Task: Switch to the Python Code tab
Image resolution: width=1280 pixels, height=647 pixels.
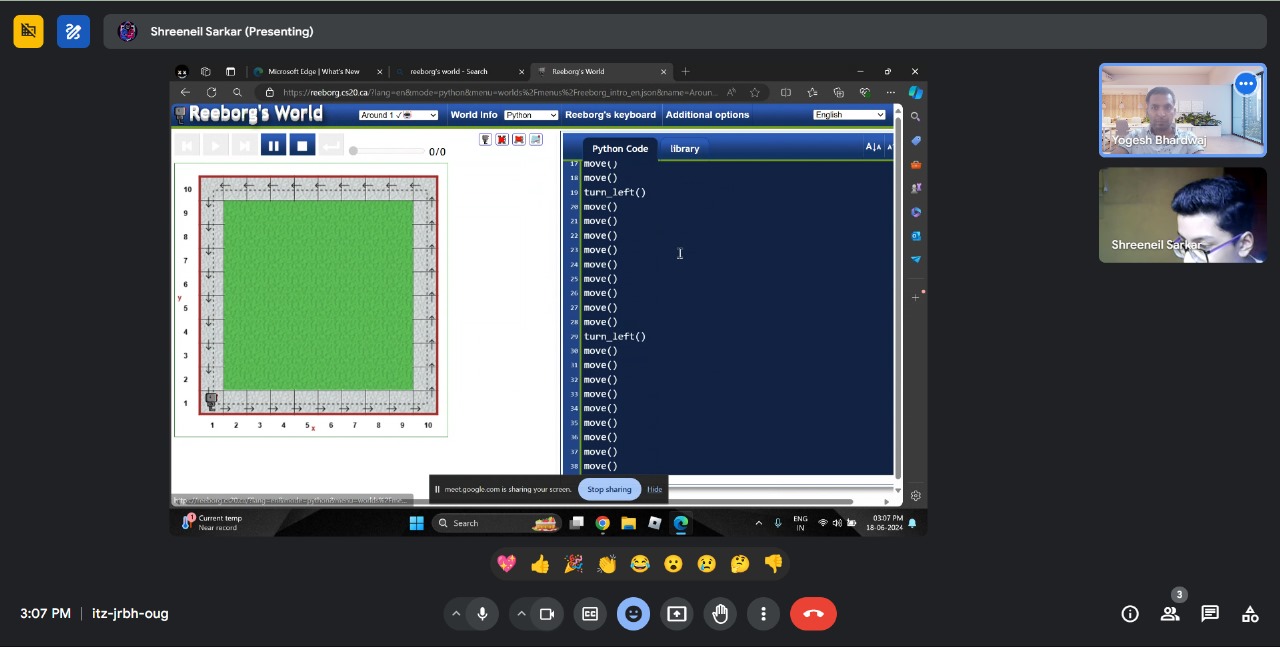Action: coord(620,149)
